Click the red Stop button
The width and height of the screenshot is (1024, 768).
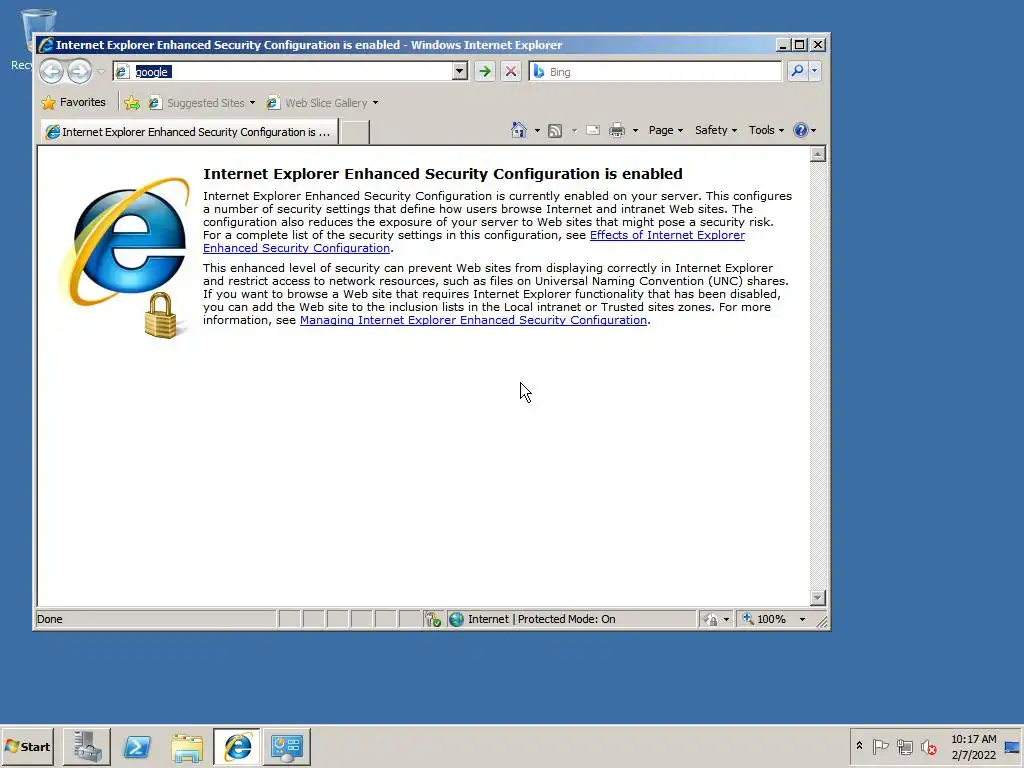511,71
